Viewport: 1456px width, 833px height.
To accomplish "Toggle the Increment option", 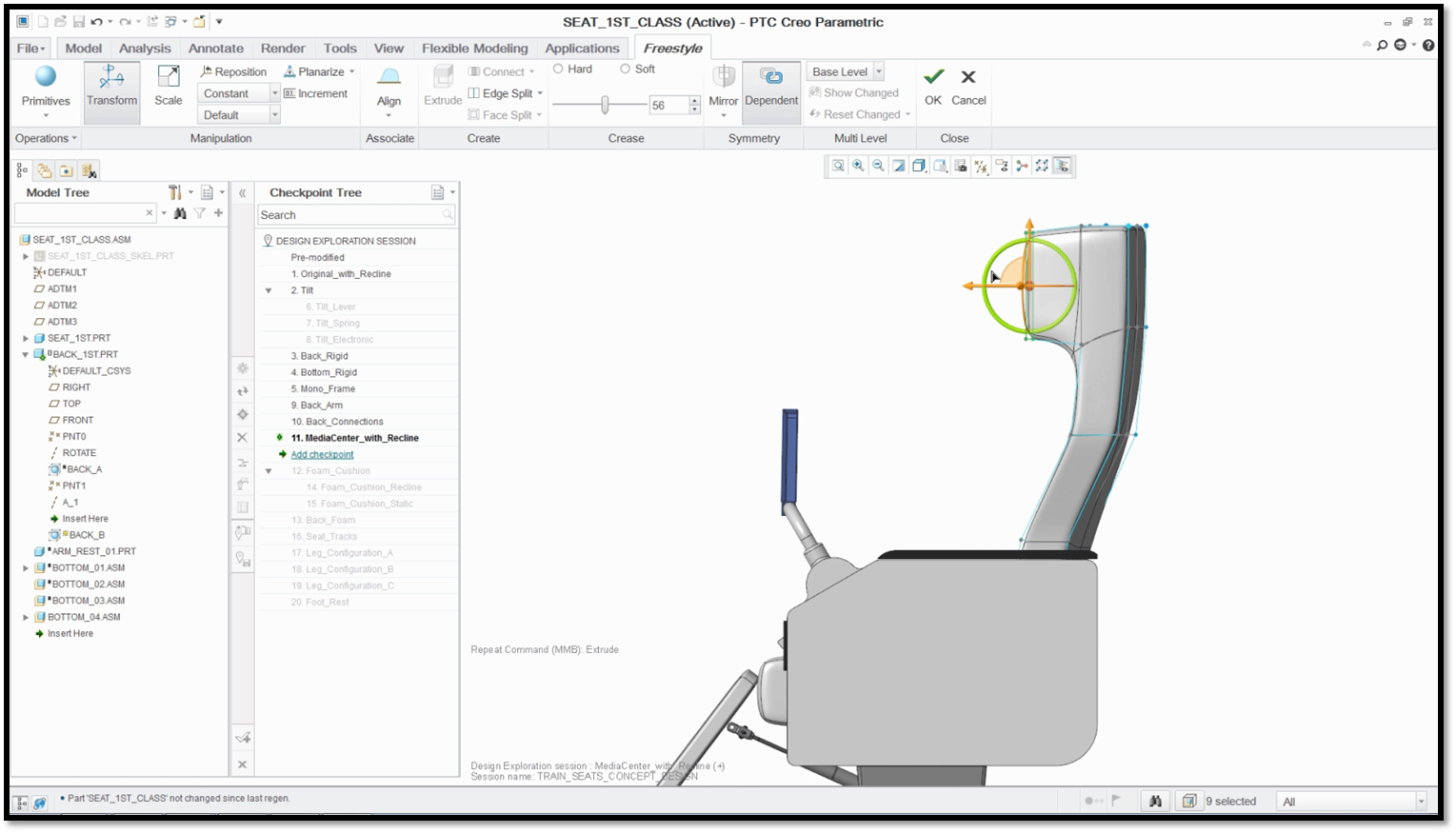I will [x=315, y=93].
